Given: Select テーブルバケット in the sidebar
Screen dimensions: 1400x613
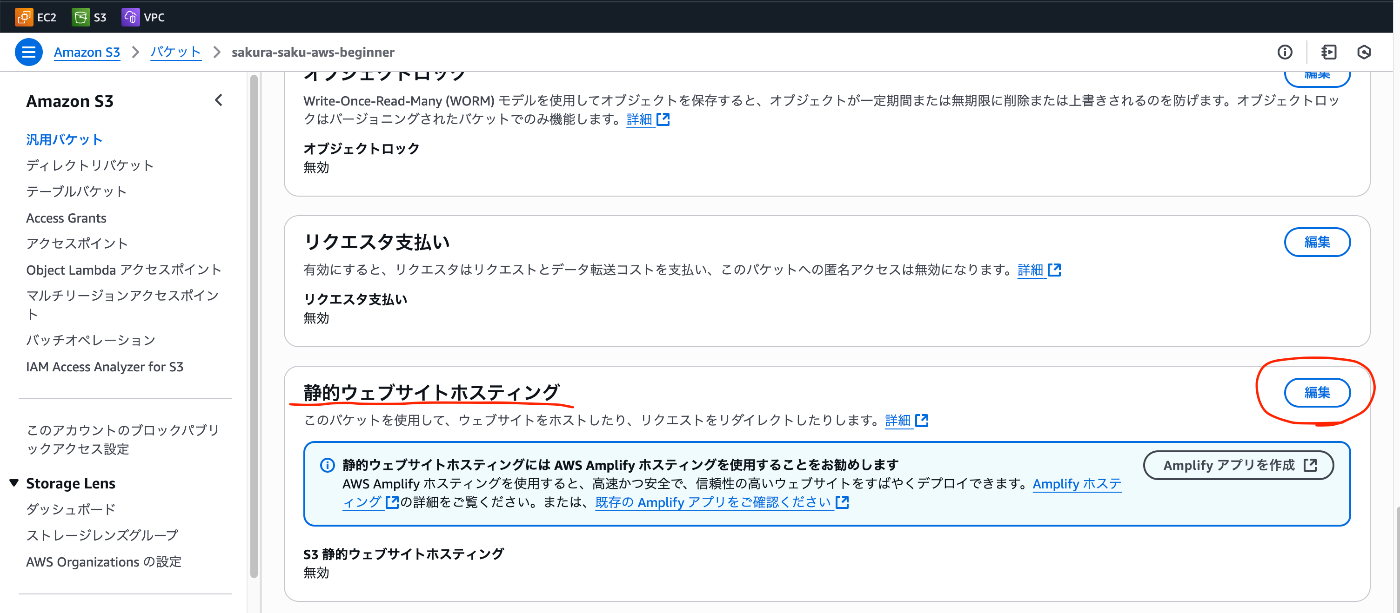Looking at the screenshot, I should 77,191.
